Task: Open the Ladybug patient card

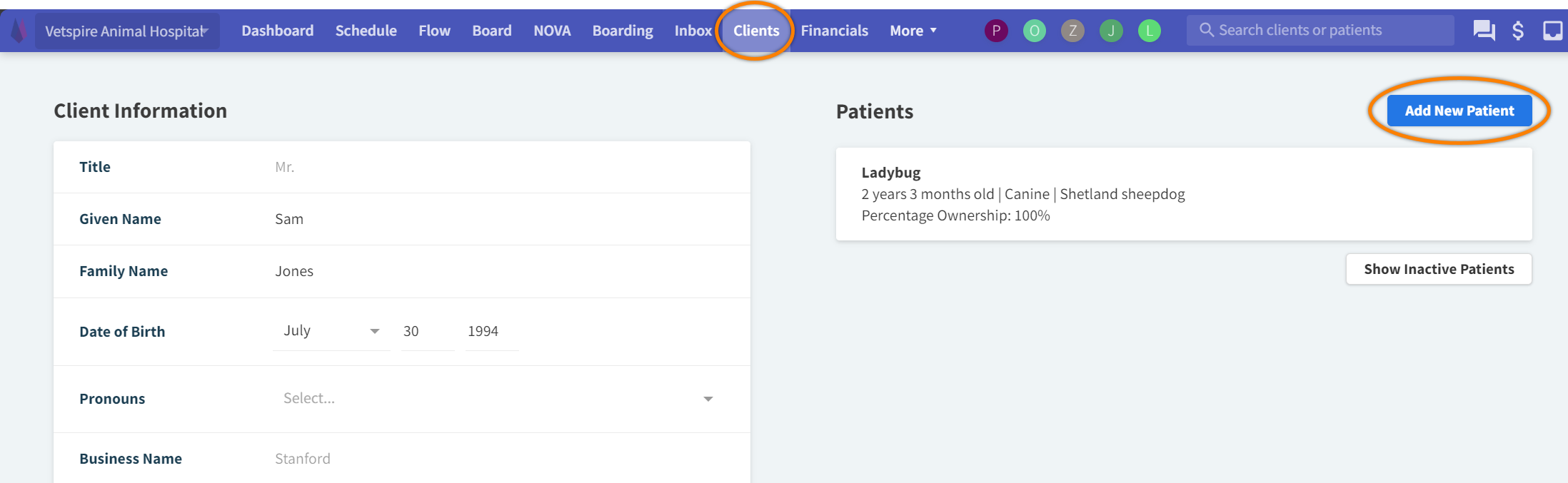Action: click(1183, 194)
